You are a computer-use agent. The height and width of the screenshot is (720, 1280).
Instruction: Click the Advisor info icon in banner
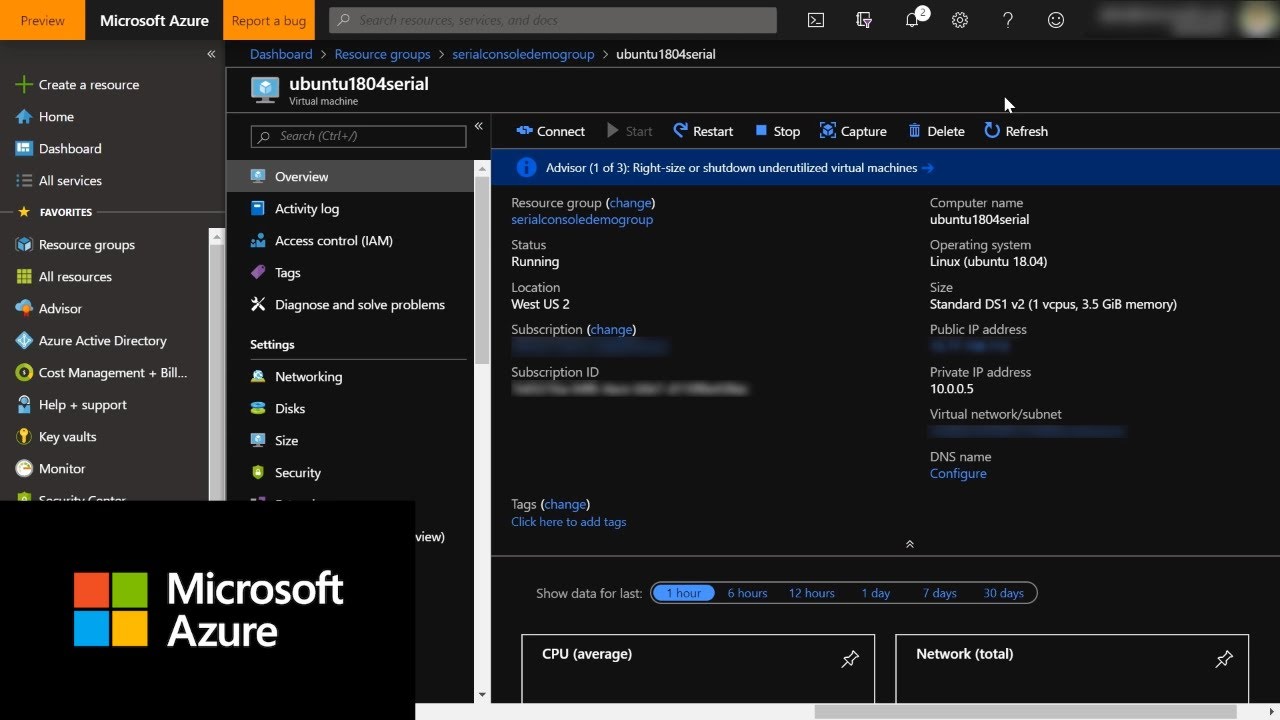pyautogui.click(x=526, y=168)
